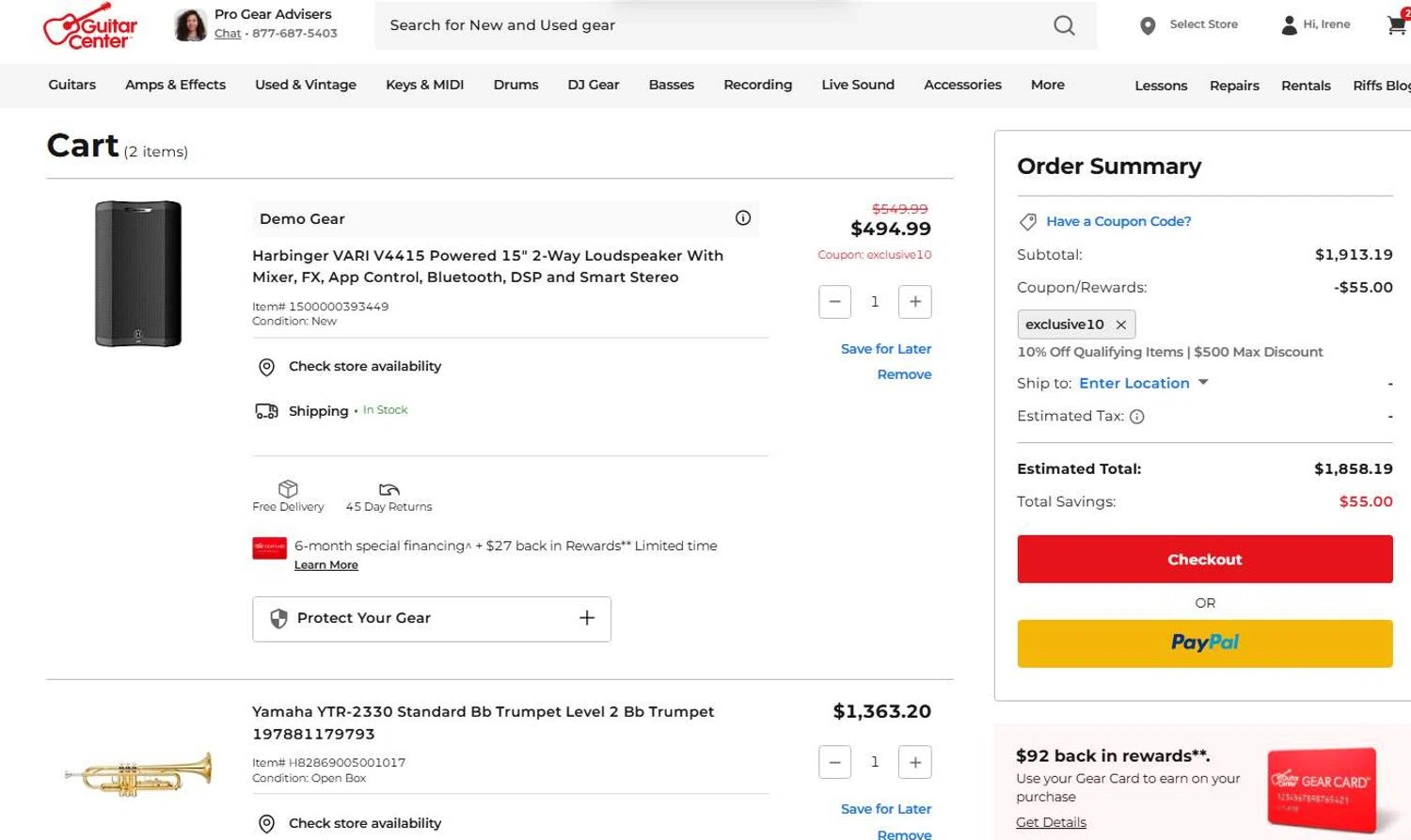Click Have a Coupon Code link

pos(1118,221)
